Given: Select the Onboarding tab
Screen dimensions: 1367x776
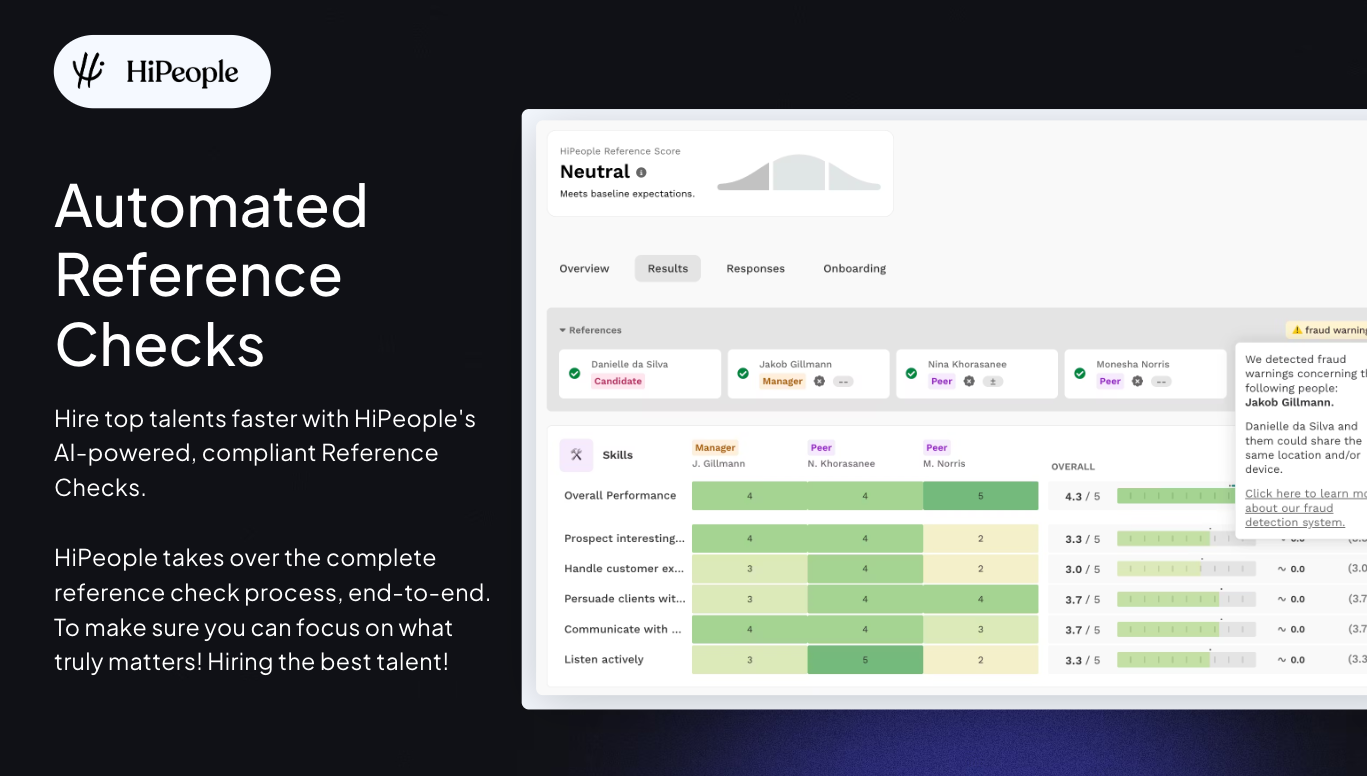Looking at the screenshot, I should tap(854, 268).
